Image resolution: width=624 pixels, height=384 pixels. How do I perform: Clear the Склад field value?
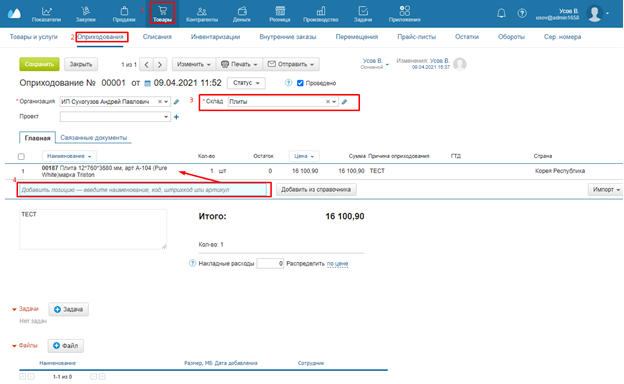point(328,102)
